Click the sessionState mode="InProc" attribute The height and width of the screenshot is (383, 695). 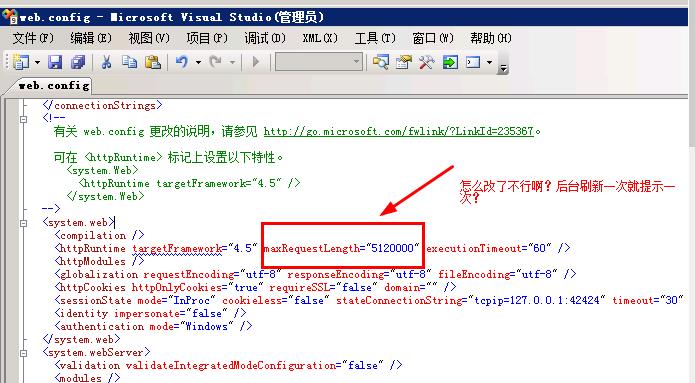[176, 301]
